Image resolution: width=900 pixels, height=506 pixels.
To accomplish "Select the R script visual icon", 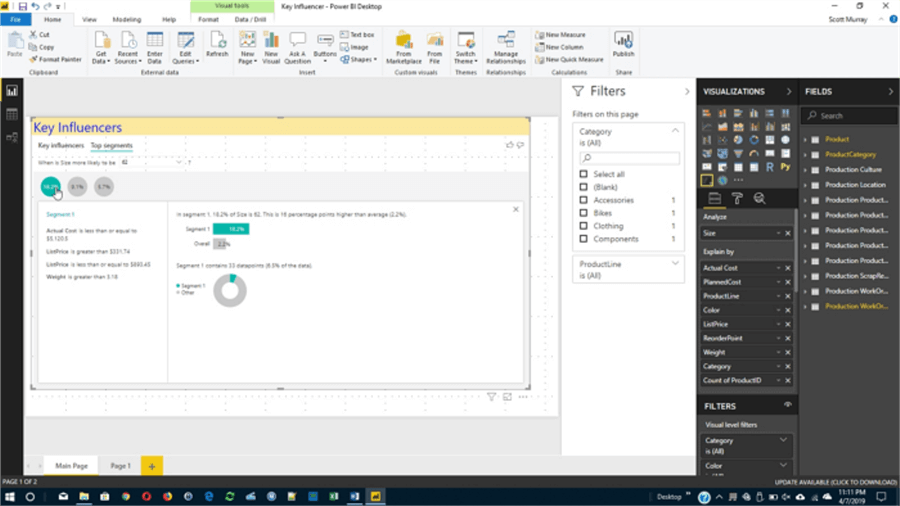I will tap(770, 167).
